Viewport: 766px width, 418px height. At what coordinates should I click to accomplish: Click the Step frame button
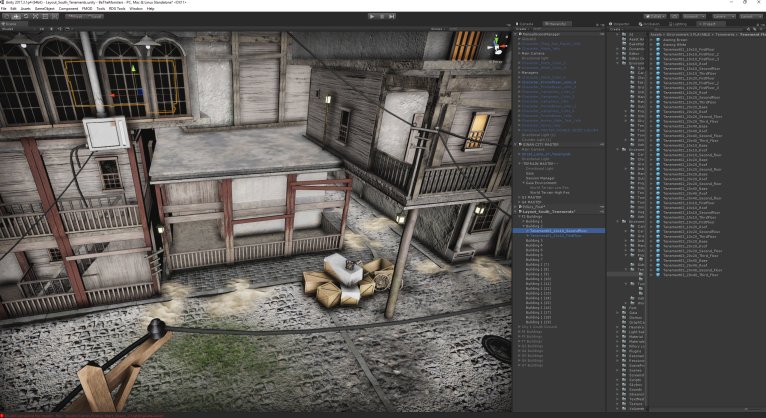[x=392, y=16]
